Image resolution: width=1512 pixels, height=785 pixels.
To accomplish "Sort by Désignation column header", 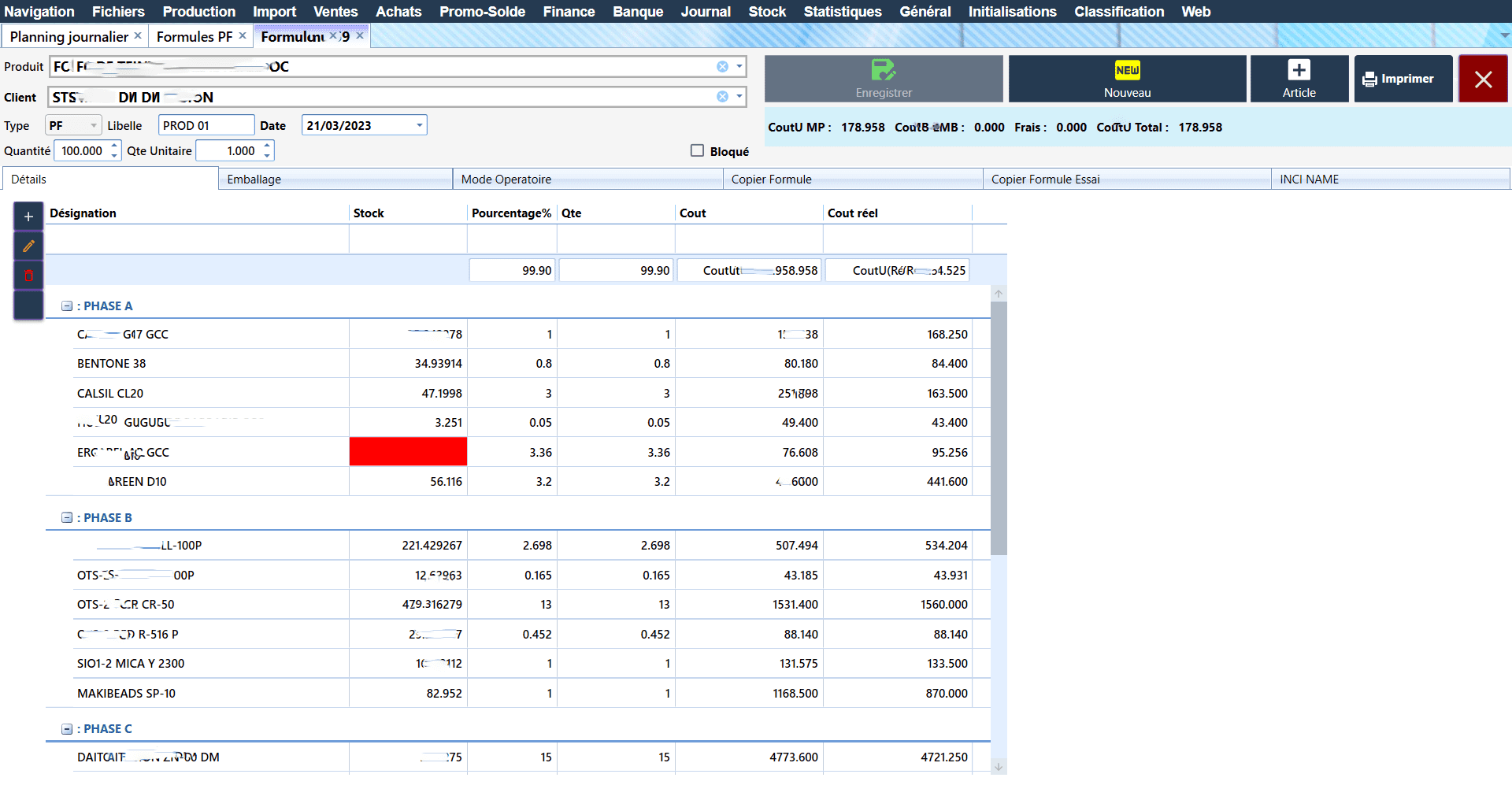I will [197, 213].
